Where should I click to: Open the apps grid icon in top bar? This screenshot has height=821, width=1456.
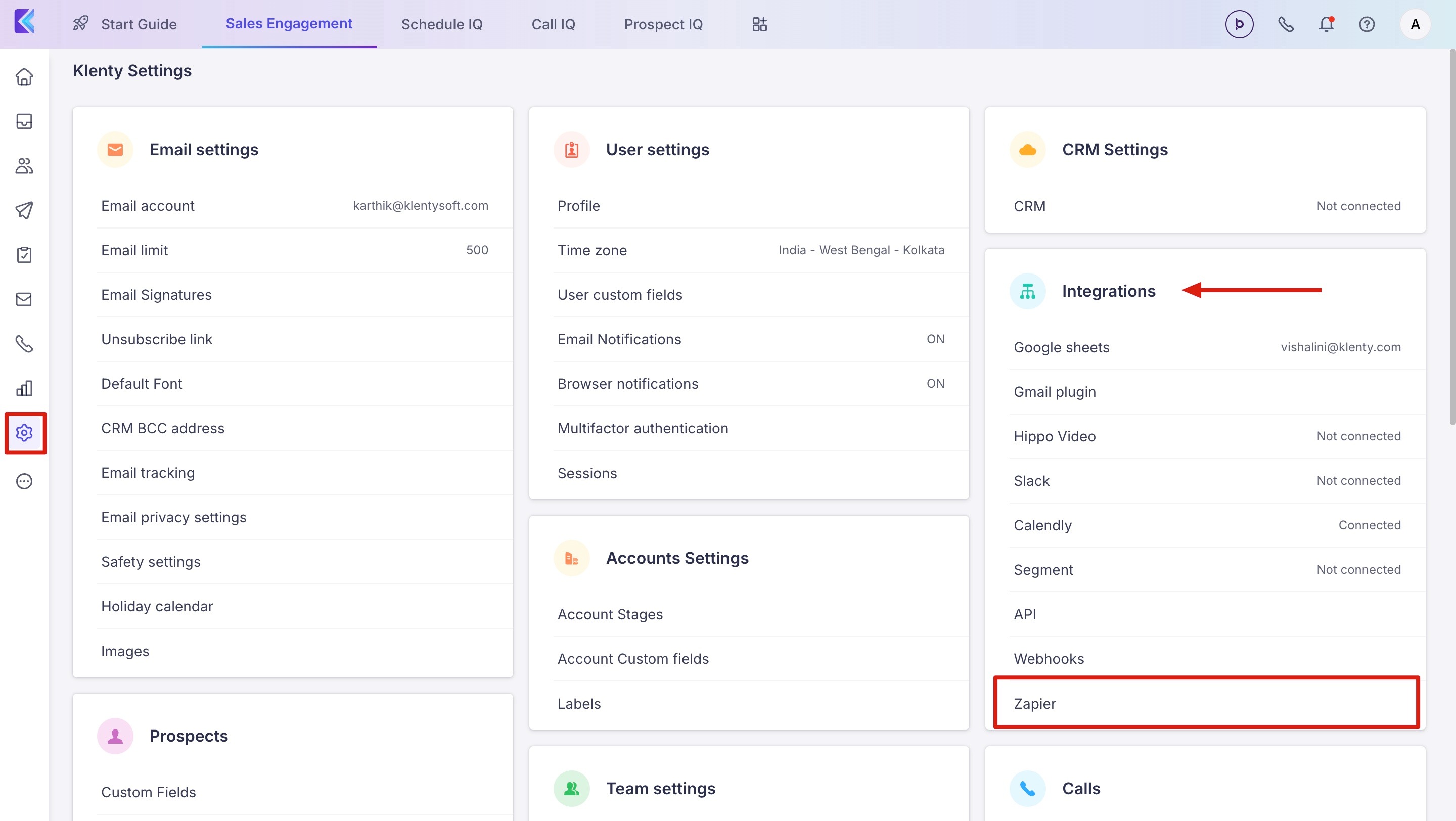760,24
